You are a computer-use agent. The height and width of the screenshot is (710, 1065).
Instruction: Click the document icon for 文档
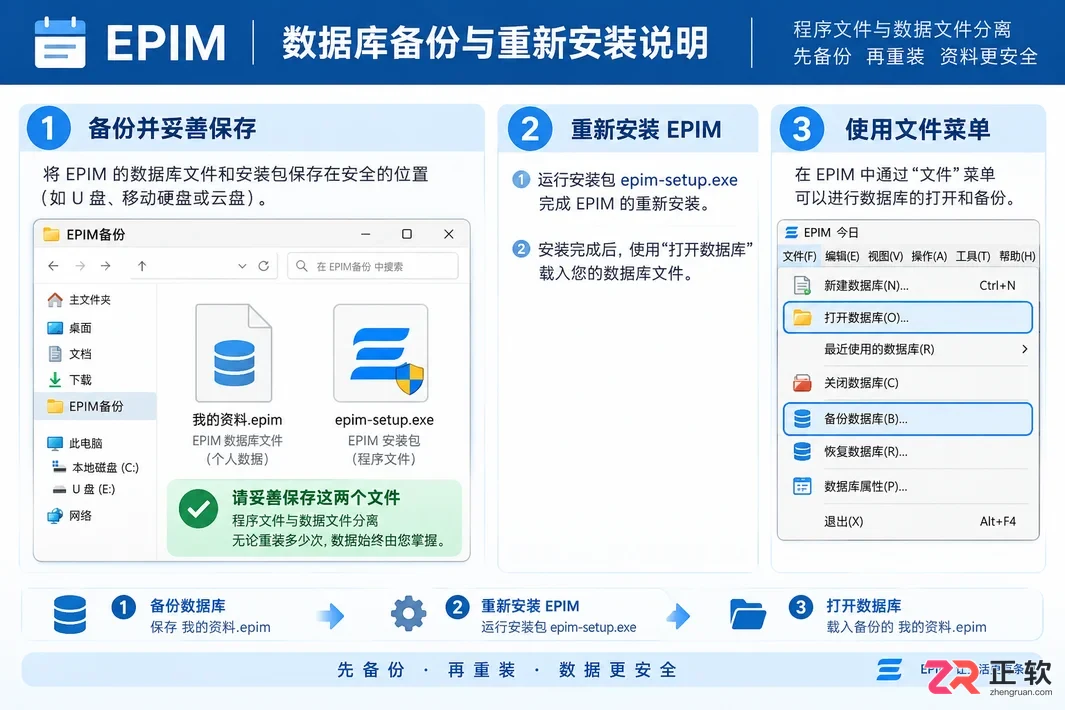click(55, 353)
